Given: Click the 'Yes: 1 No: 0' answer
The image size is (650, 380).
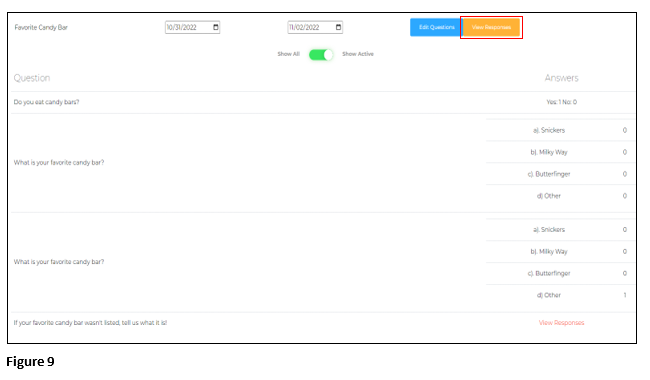Looking at the screenshot, I should [561, 102].
